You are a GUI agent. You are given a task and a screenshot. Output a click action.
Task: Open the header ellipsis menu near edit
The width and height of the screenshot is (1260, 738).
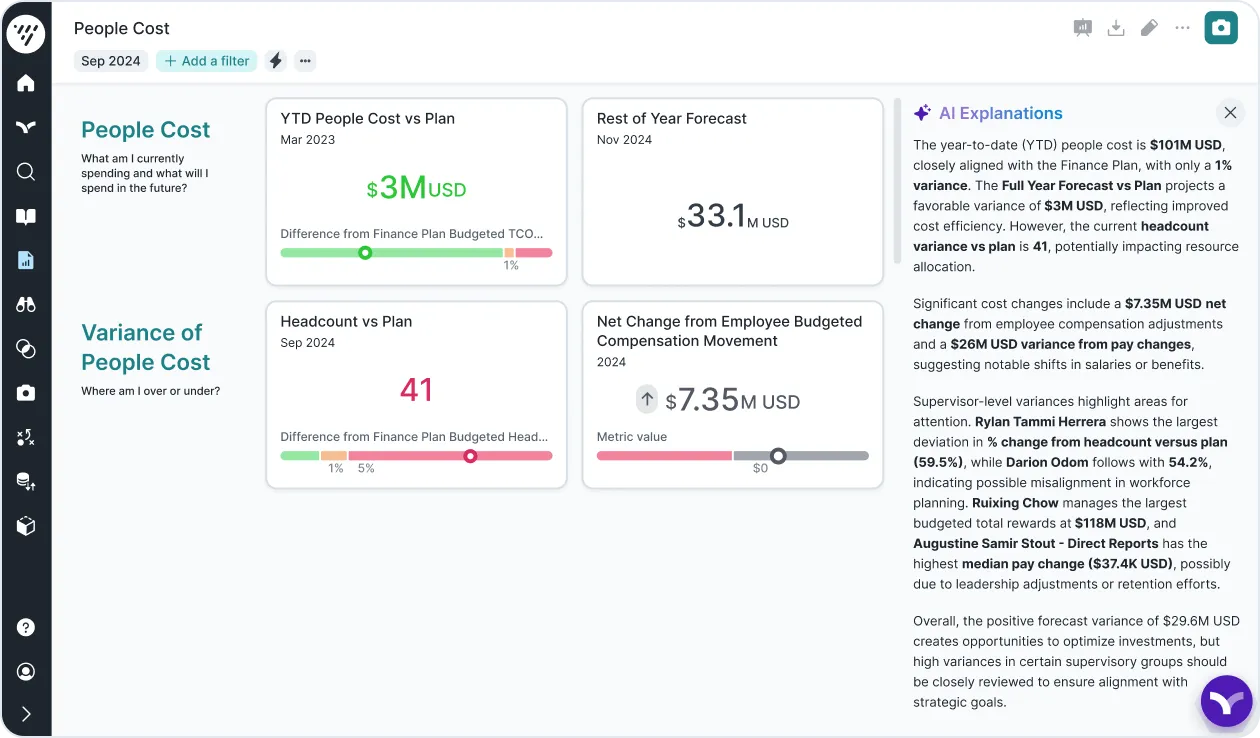tap(1182, 28)
